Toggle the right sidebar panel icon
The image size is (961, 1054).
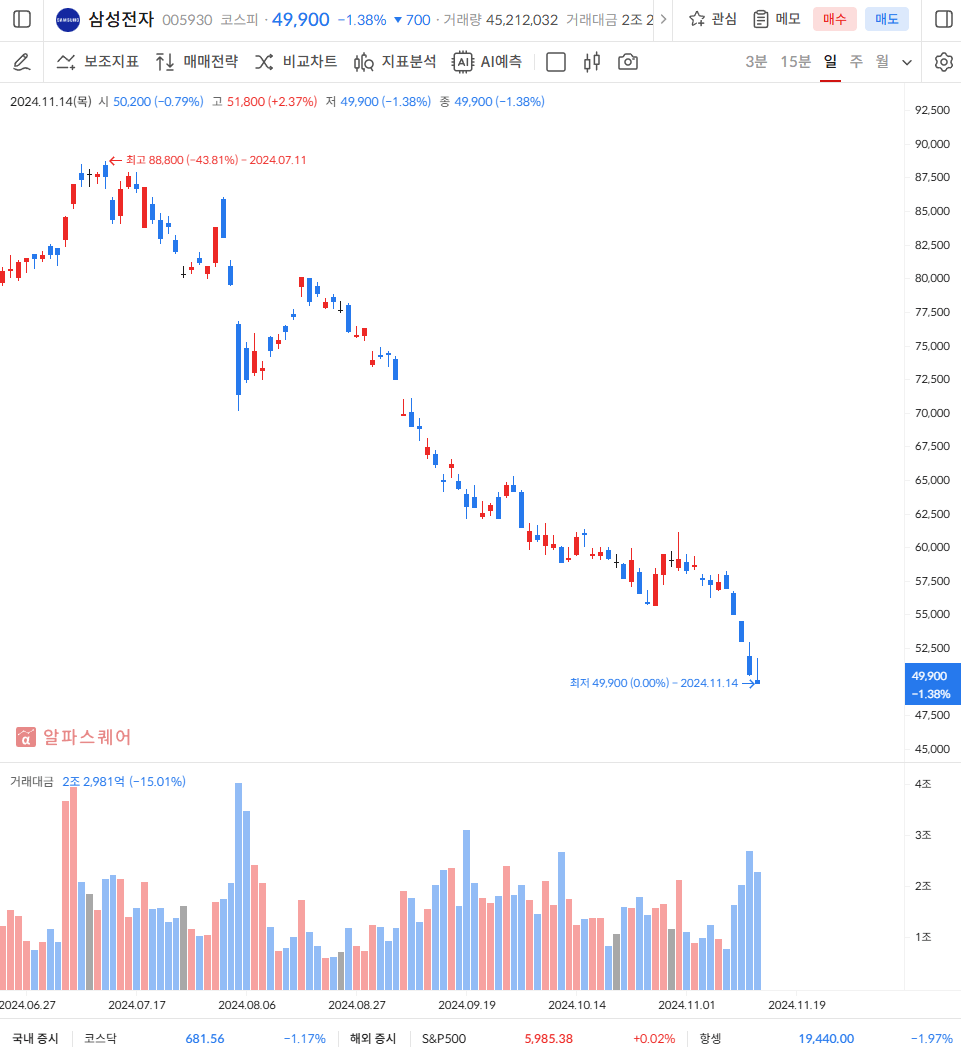tap(943, 19)
